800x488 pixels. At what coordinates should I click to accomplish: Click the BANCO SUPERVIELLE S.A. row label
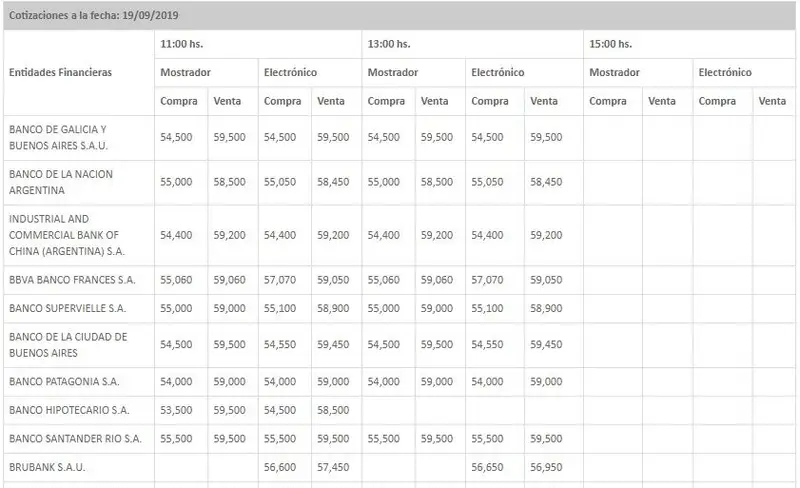click(x=67, y=309)
